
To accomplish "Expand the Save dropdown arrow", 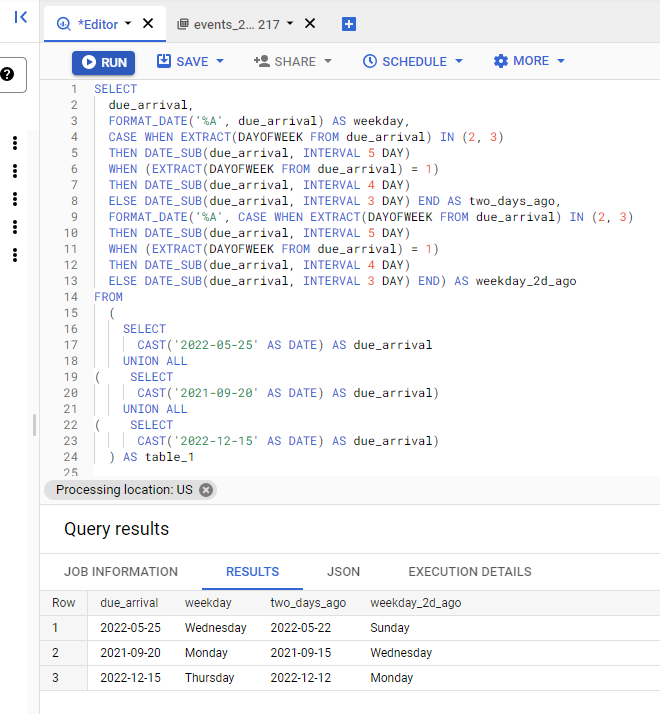I will (x=220, y=61).
